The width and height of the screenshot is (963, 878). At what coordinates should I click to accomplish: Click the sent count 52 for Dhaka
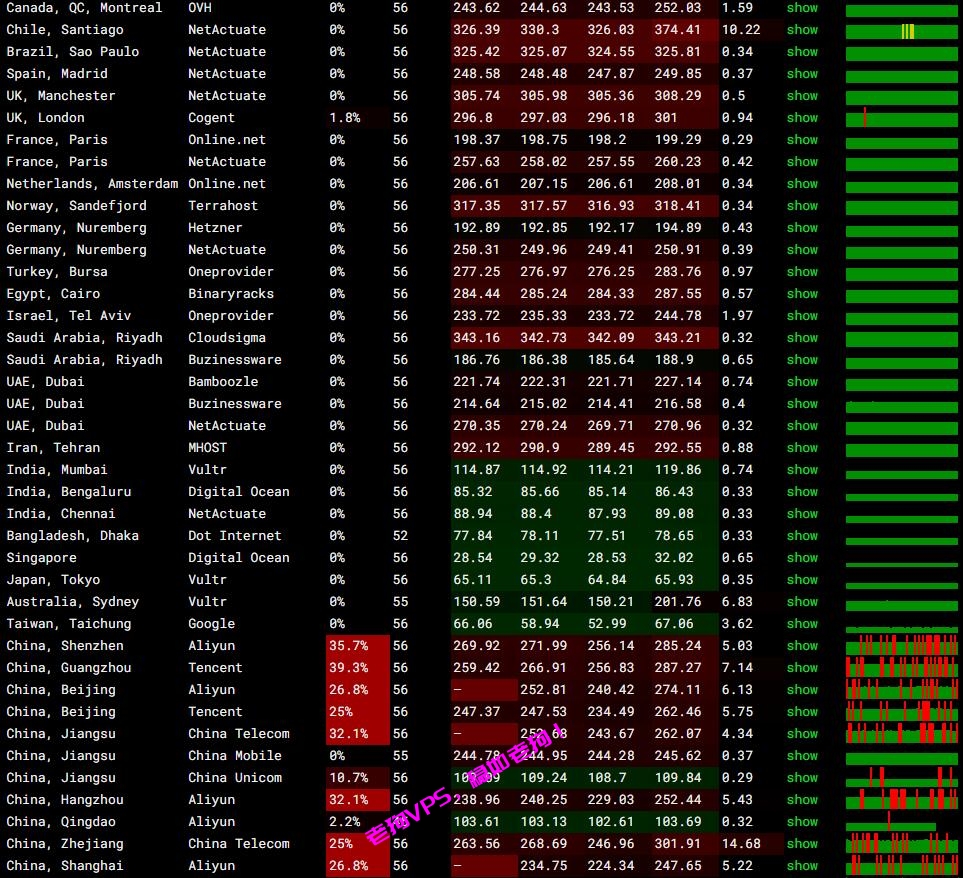tap(400, 535)
